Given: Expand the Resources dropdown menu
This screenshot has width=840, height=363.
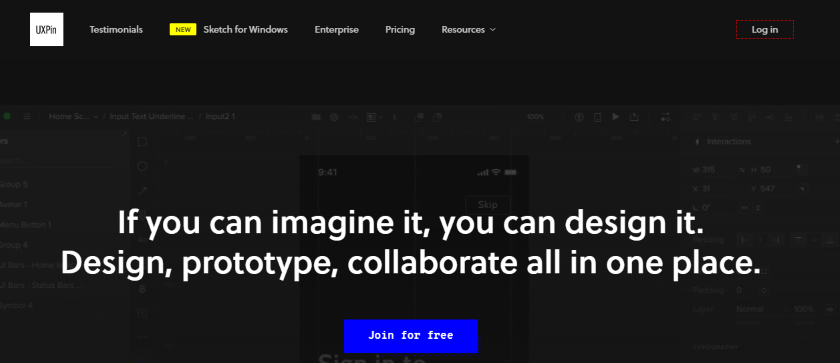Looking at the screenshot, I should (x=468, y=29).
